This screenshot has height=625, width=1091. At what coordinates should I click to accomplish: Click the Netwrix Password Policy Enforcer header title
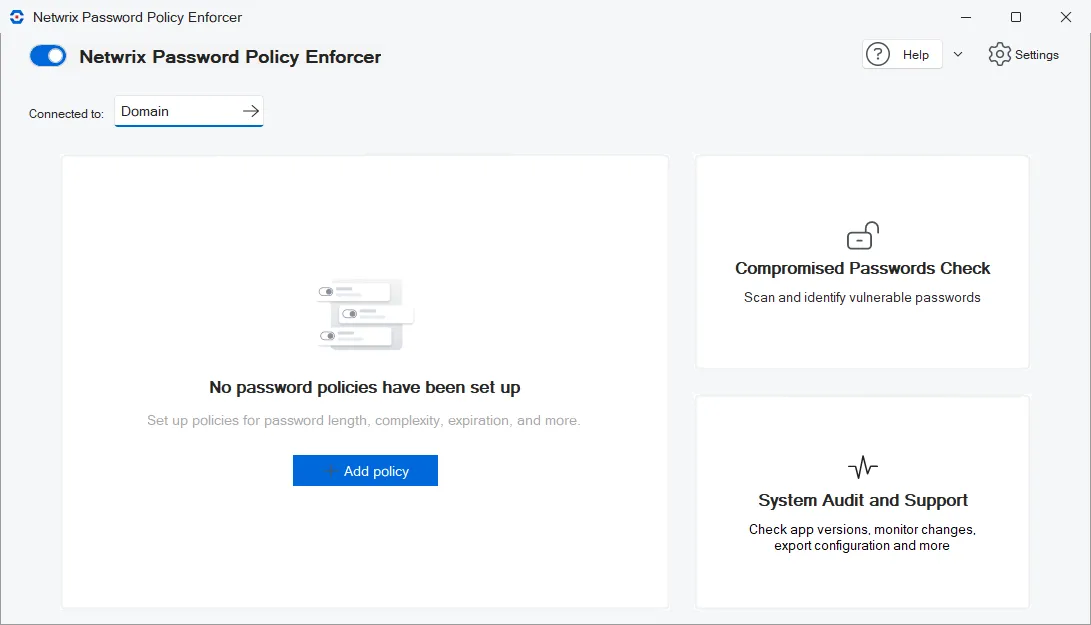click(230, 57)
